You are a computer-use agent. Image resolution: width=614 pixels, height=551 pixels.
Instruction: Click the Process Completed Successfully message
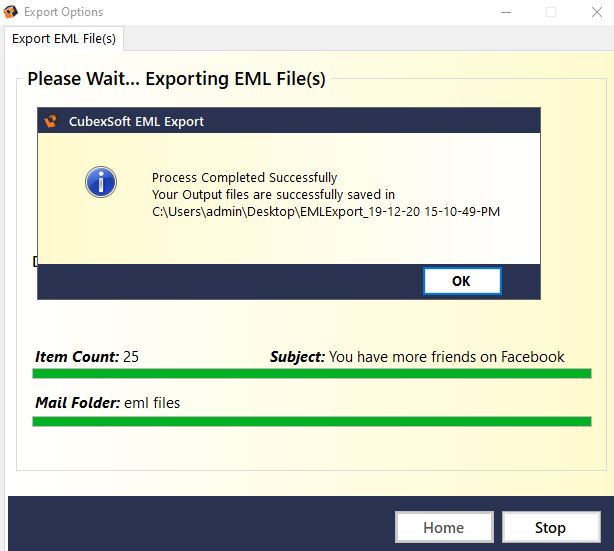pyautogui.click(x=245, y=177)
